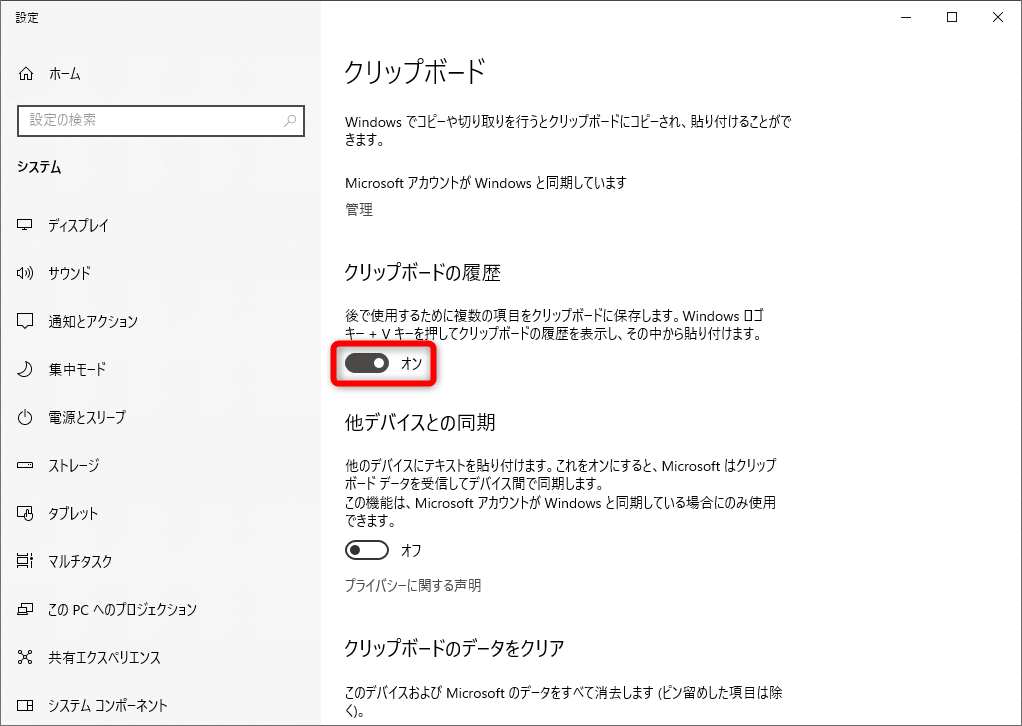Click the 集中モード crescent icon
1022x726 pixels.
(25, 369)
